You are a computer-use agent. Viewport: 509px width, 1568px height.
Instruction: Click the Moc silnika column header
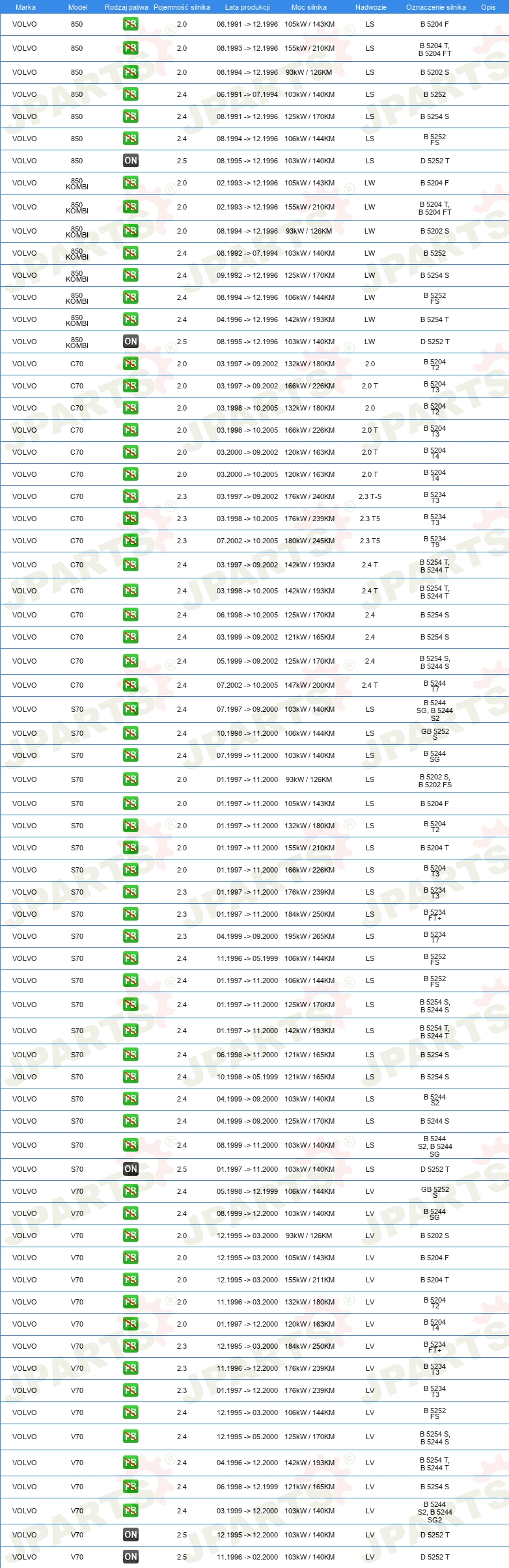309,7
